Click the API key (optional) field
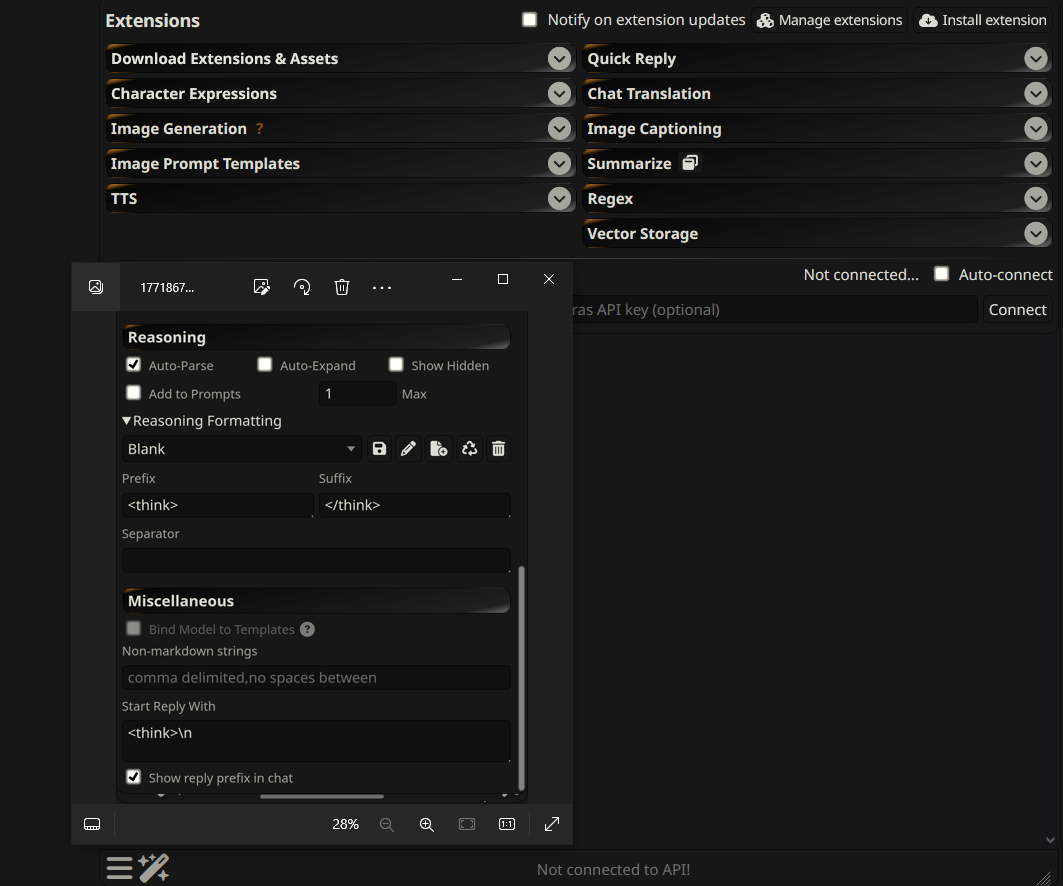 pyautogui.click(x=774, y=309)
